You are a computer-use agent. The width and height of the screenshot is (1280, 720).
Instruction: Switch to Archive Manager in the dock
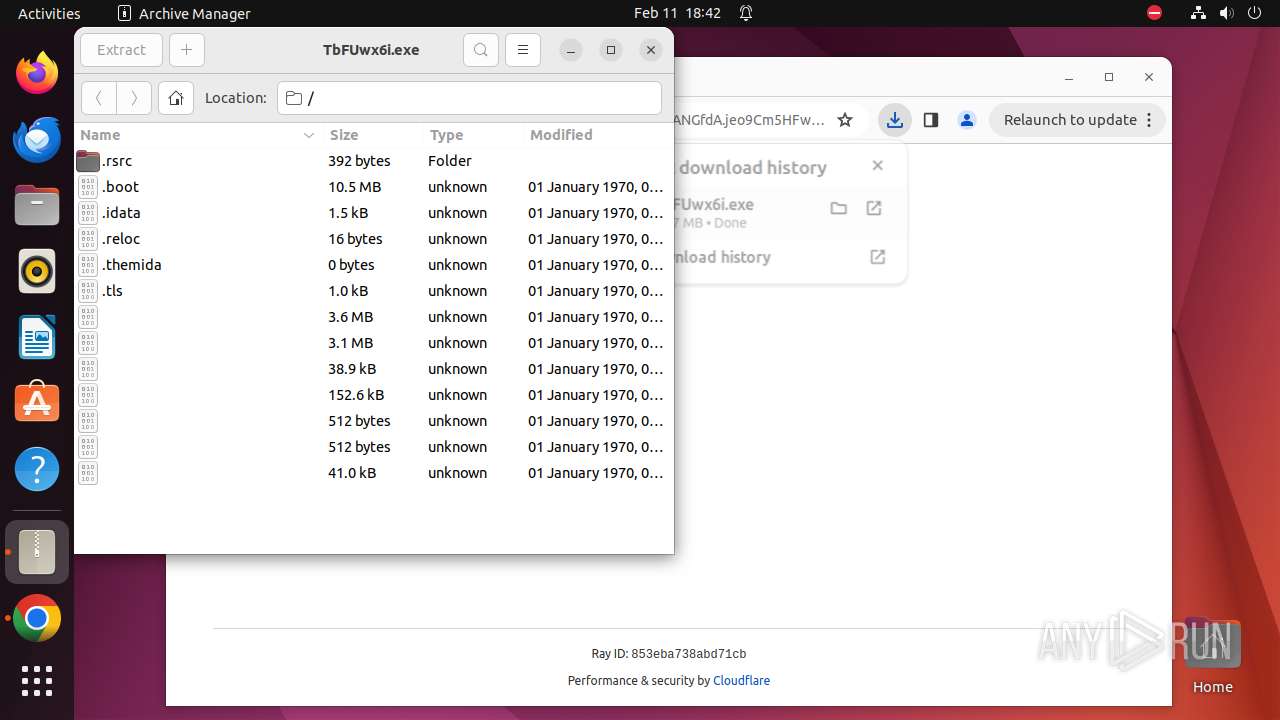(37, 552)
